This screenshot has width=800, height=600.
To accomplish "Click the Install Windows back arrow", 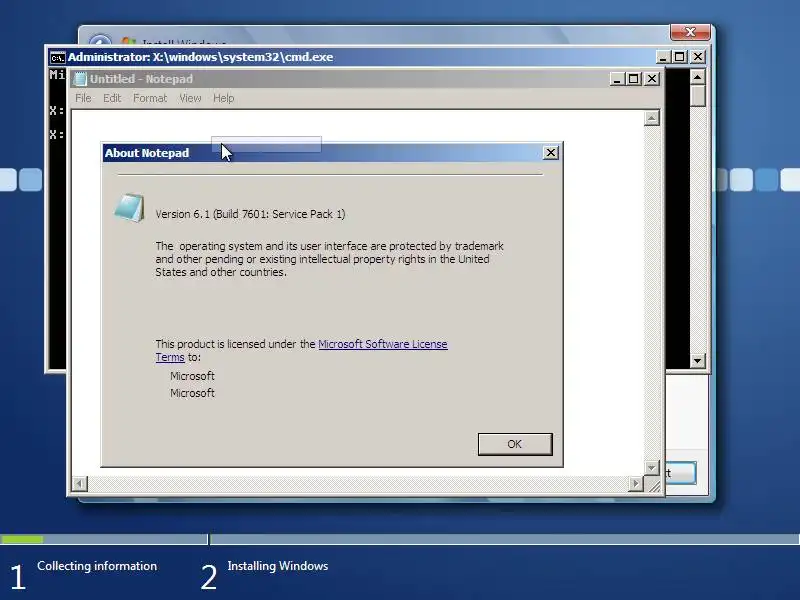I will tap(100, 40).
